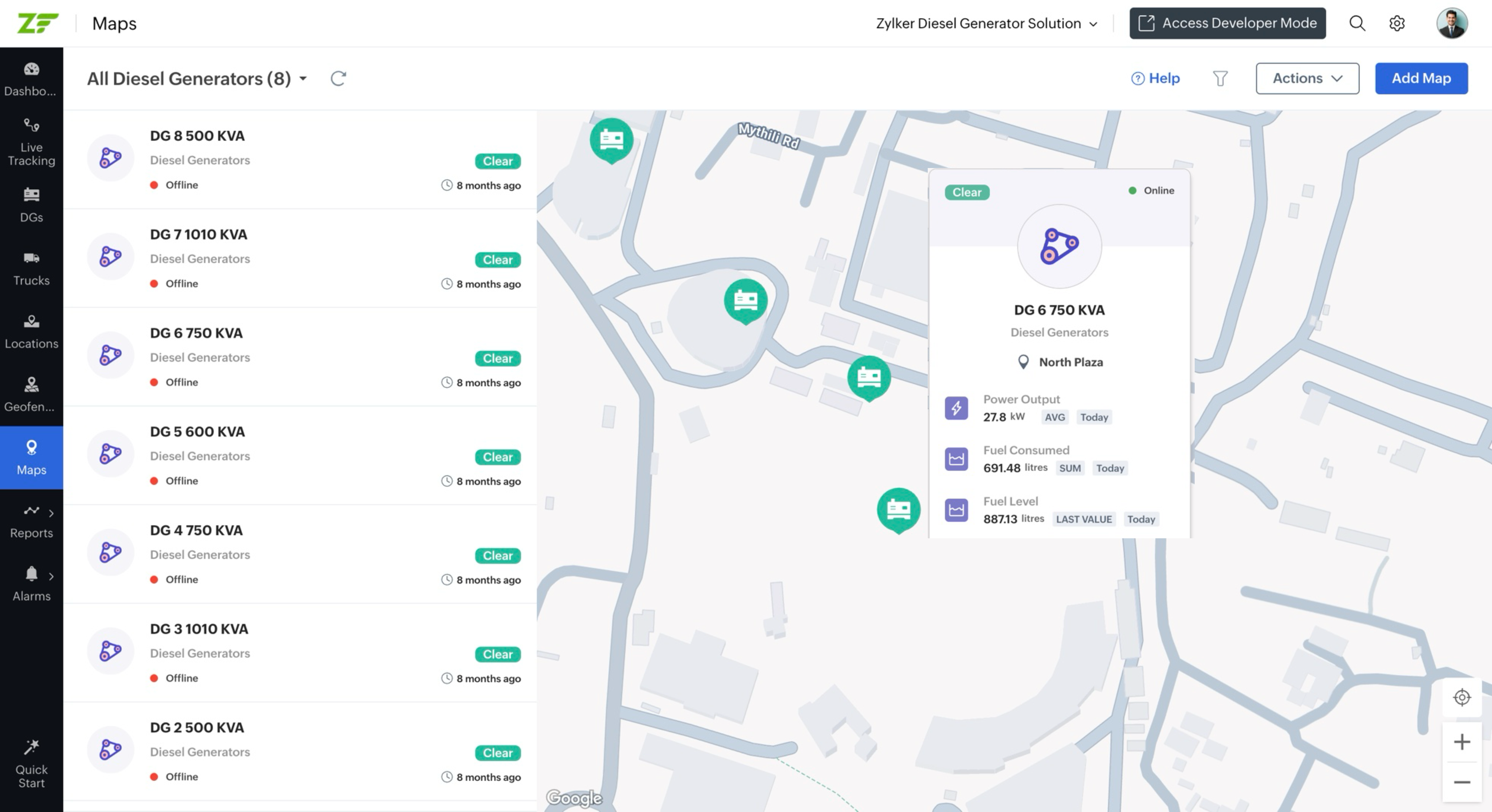Open the Help link
The width and height of the screenshot is (1492, 812).
[1155, 78]
